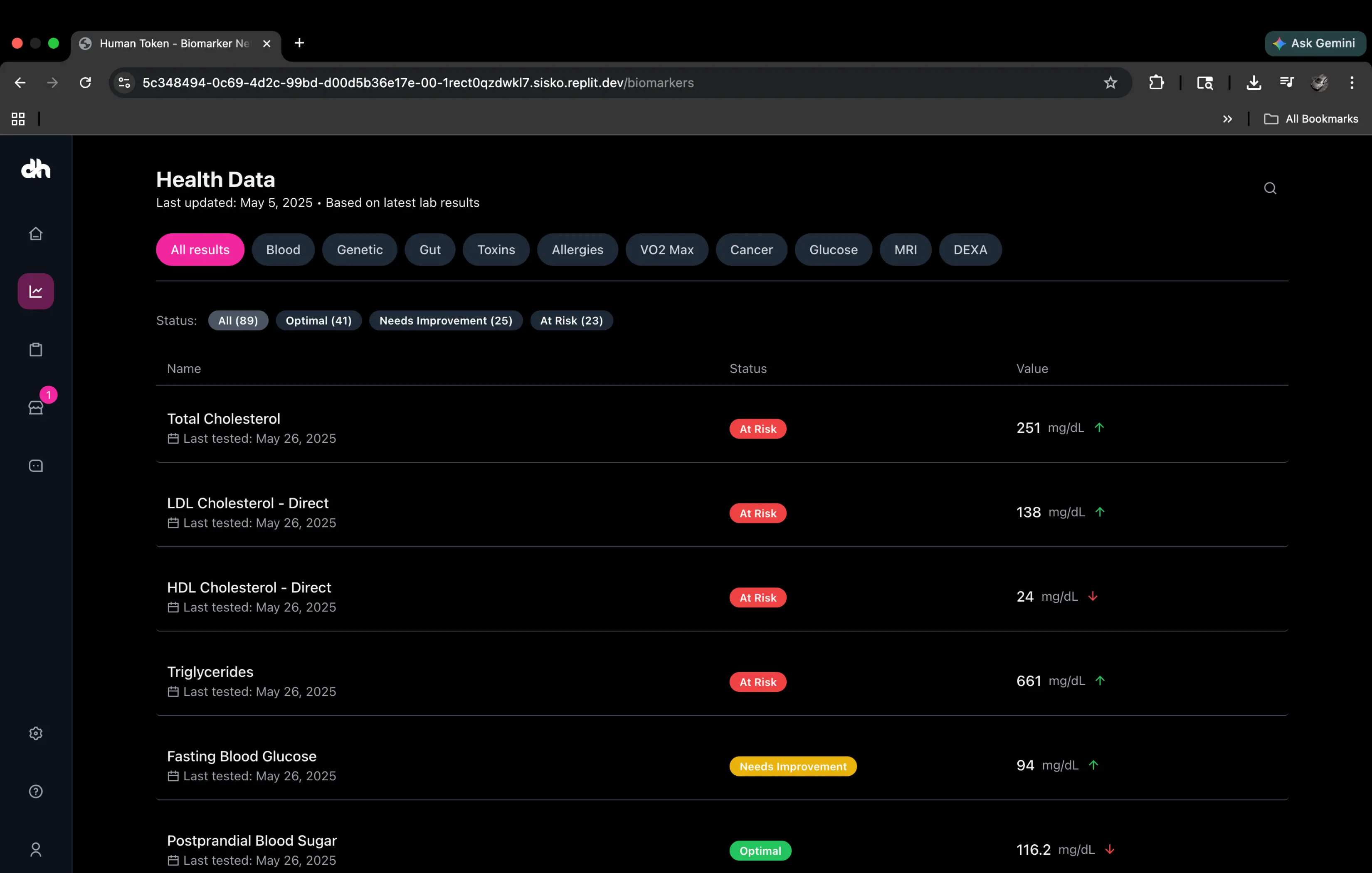Open the chat bubble icon in sidebar
The image size is (1372, 873).
click(35, 466)
